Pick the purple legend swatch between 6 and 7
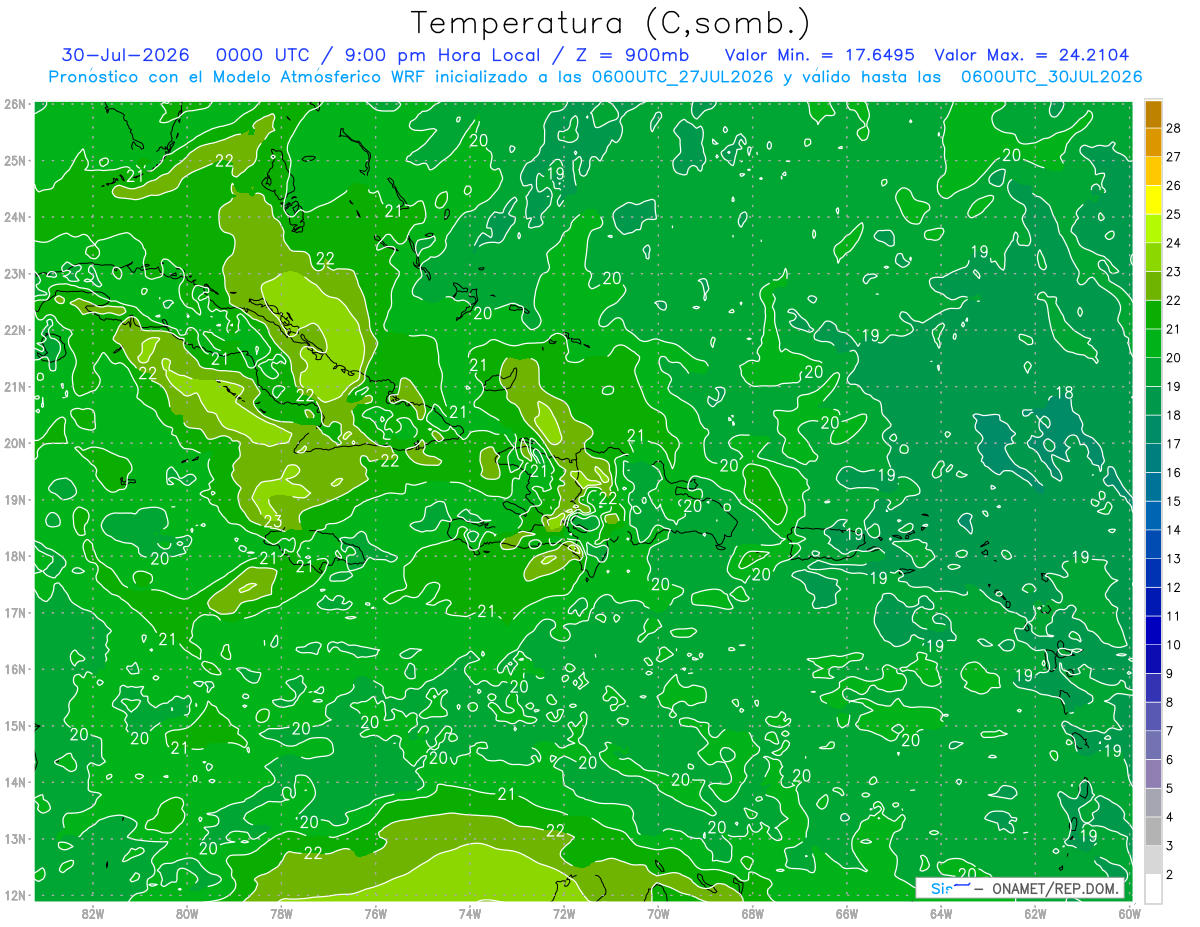This screenshot has width=1200, height=927. coord(1153,745)
